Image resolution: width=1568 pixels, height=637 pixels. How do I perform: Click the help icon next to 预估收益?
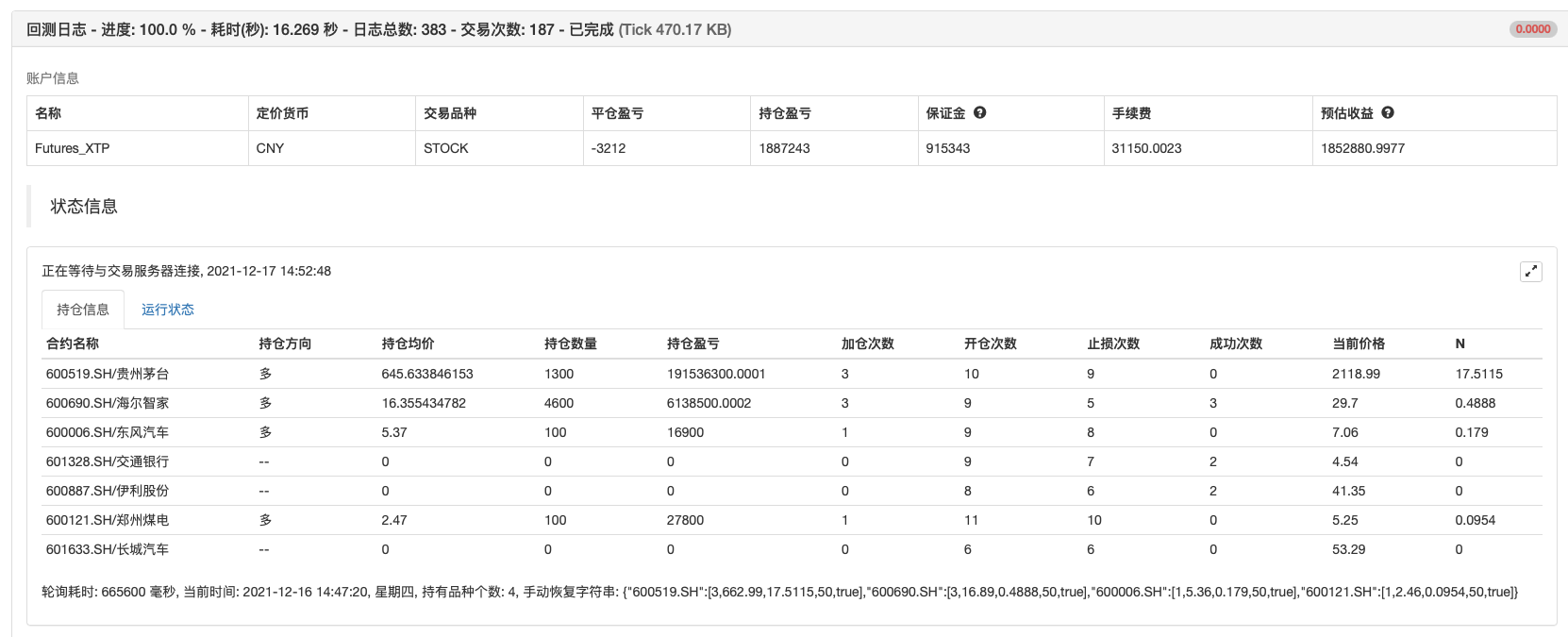[1387, 112]
